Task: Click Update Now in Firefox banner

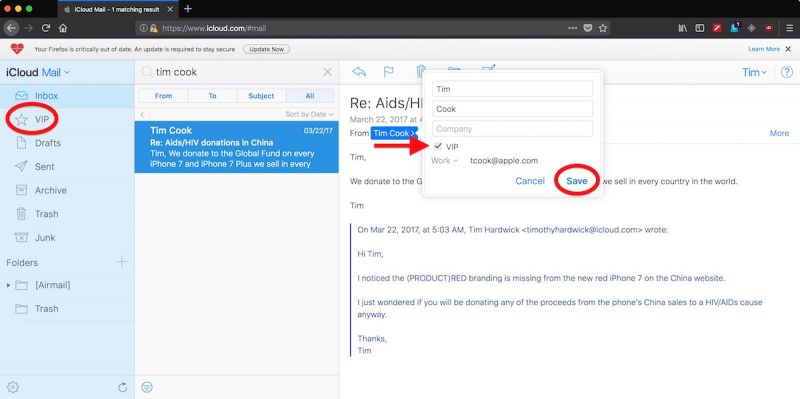Action: [x=266, y=49]
